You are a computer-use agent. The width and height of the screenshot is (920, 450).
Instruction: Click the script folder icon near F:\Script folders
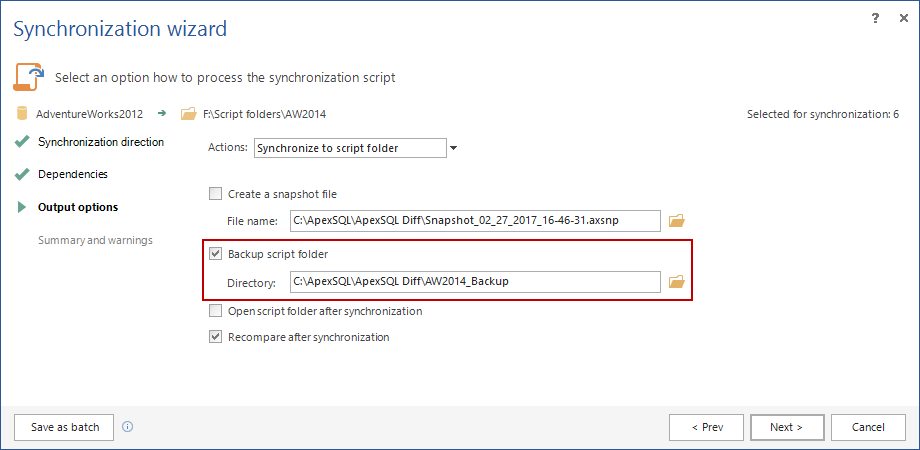pyautogui.click(x=188, y=114)
